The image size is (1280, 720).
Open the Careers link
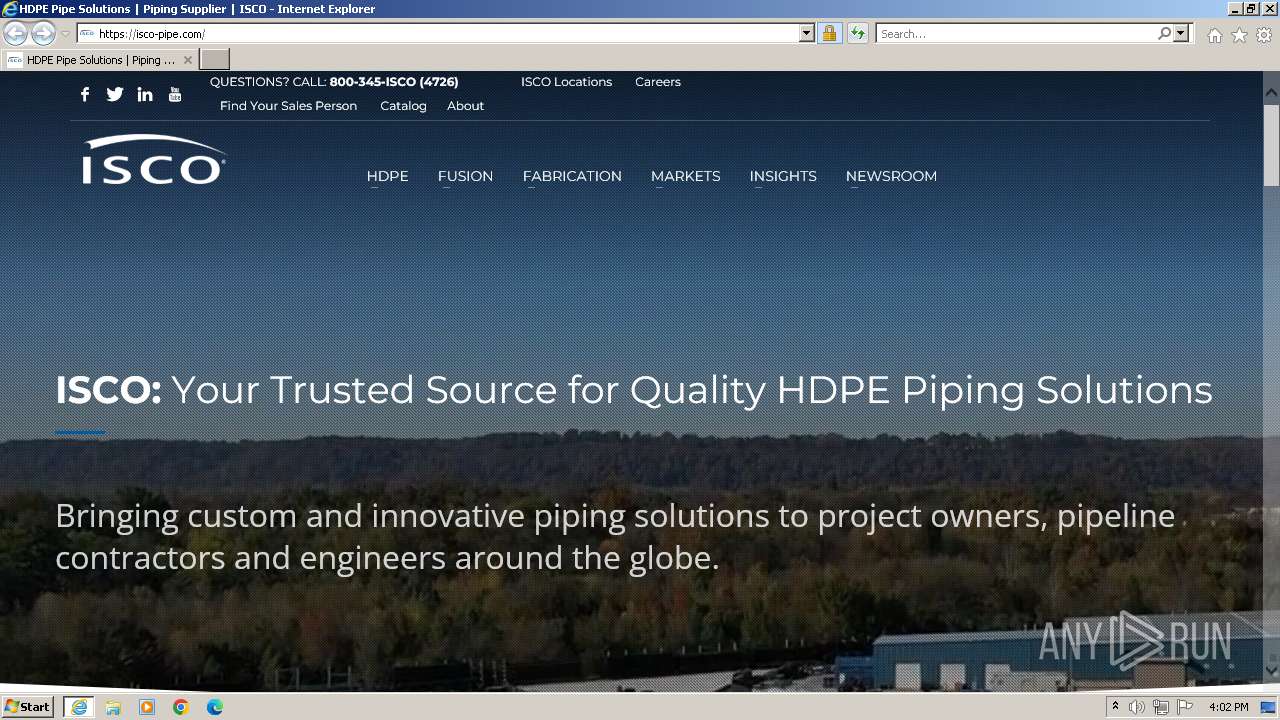[x=658, y=82]
